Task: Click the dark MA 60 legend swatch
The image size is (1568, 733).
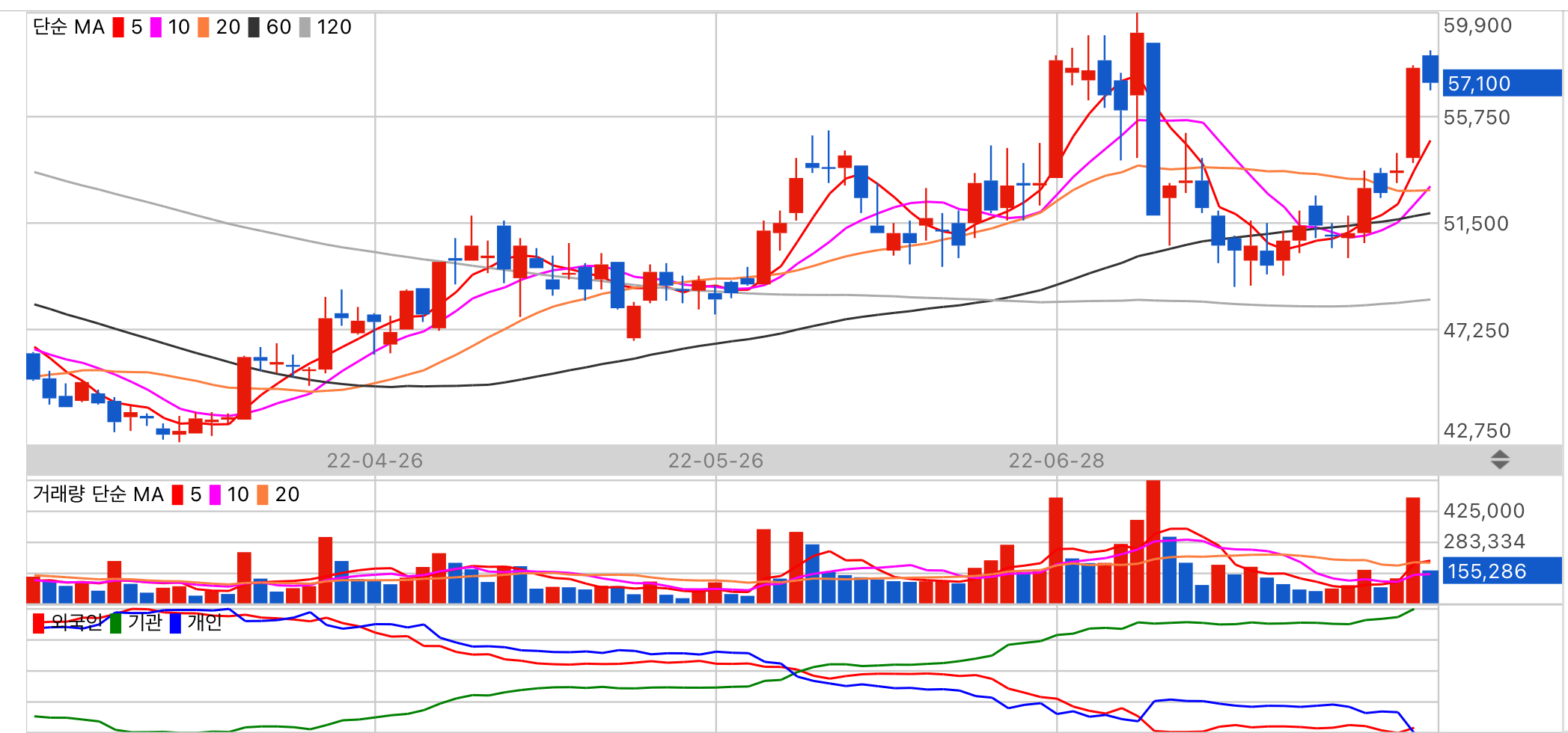Action: 254,28
